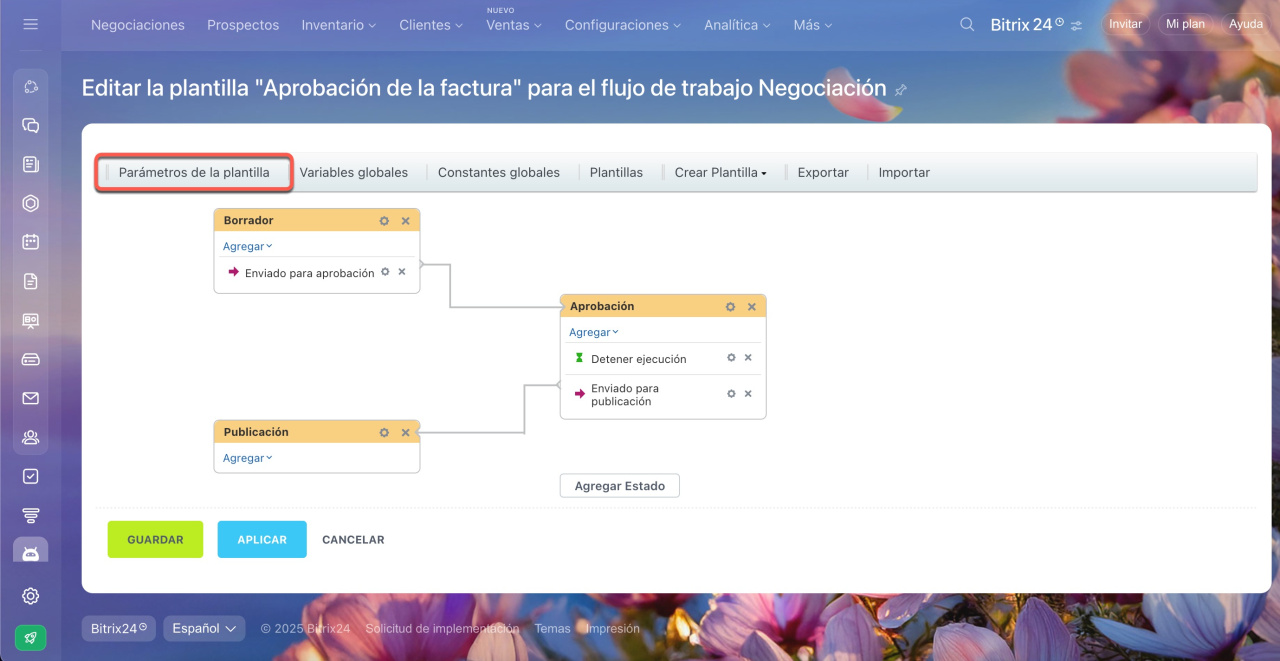Open Constantes globales

coord(499,172)
